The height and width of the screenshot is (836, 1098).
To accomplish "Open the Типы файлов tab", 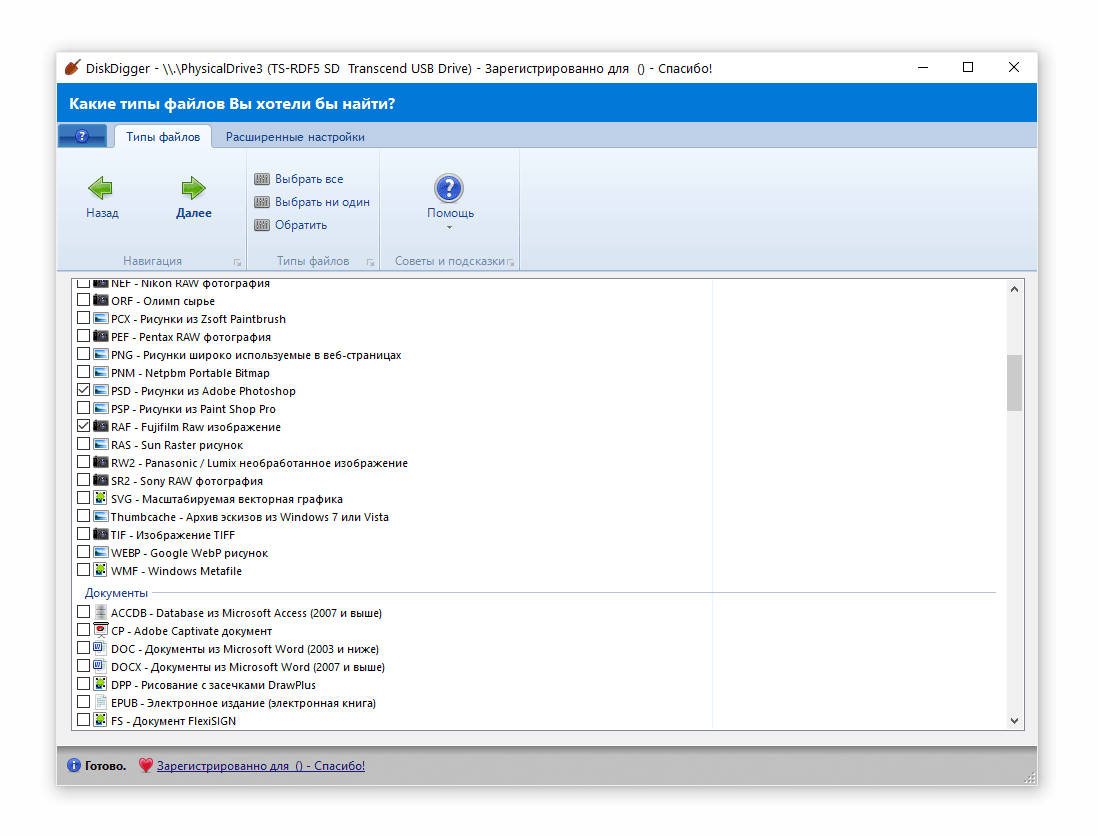I will tap(163, 137).
